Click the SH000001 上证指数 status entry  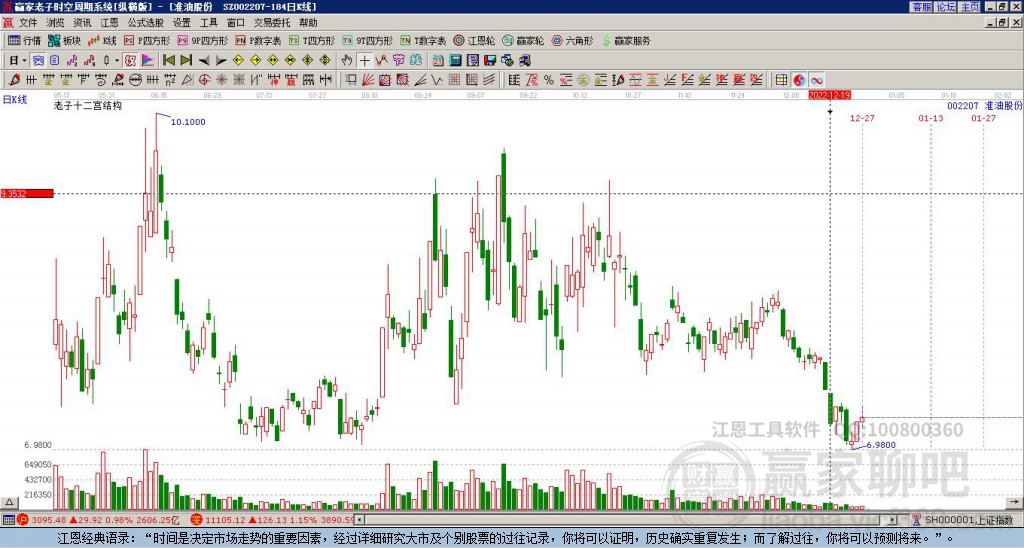coord(968,520)
